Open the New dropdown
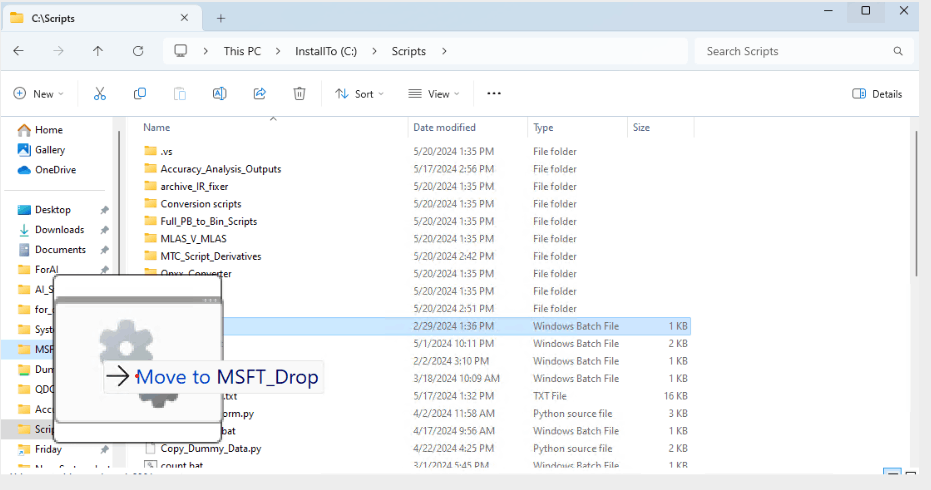The image size is (931, 490). [39, 94]
